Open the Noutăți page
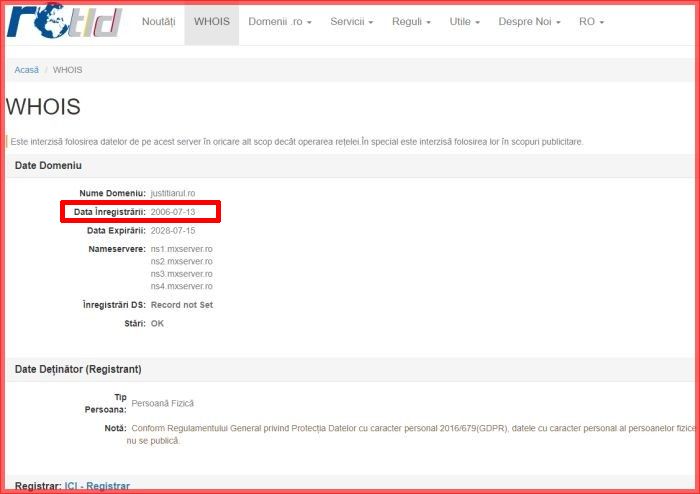 click(158, 21)
